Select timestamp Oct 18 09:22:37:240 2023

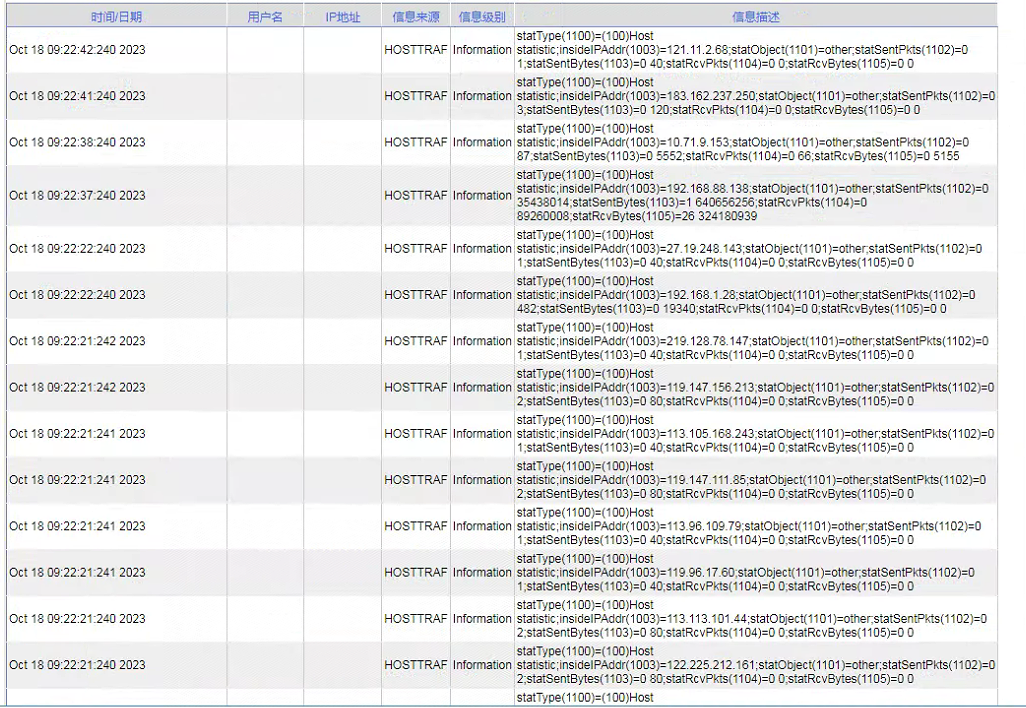(77, 196)
